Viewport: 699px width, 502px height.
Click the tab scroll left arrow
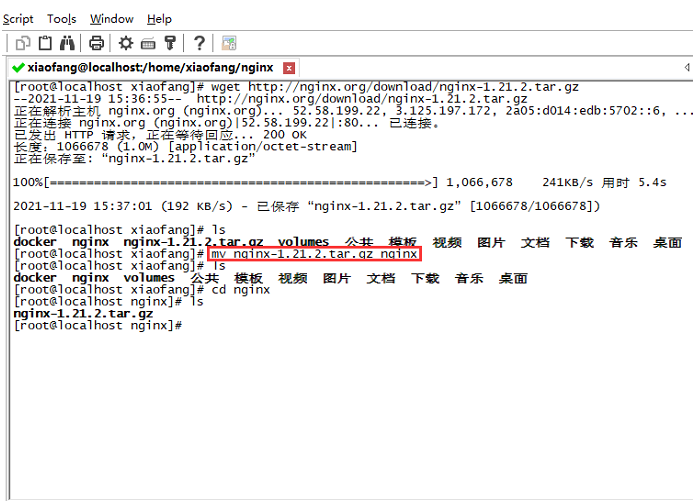point(687,67)
